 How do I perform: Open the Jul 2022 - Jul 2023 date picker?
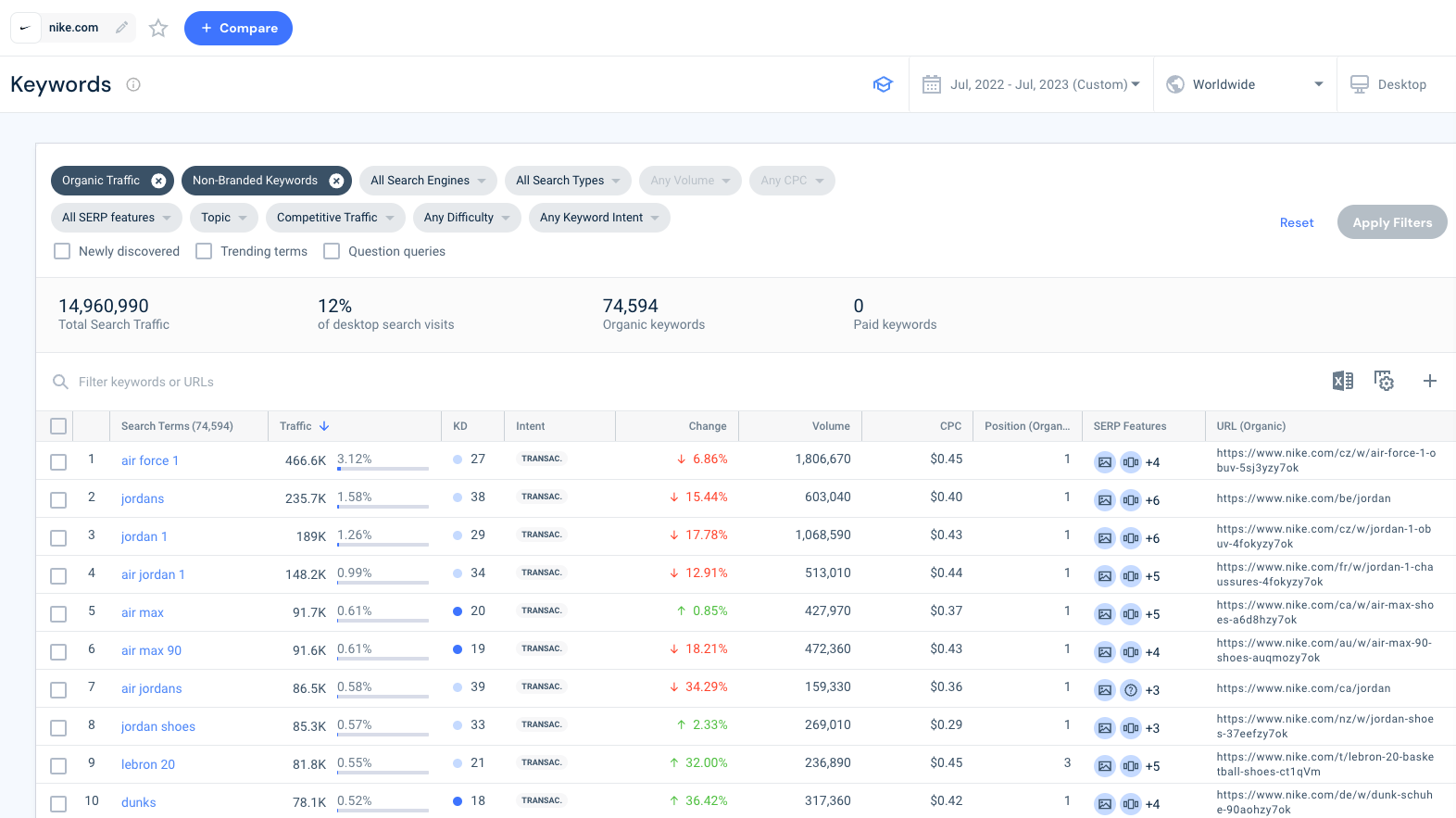click(1032, 84)
